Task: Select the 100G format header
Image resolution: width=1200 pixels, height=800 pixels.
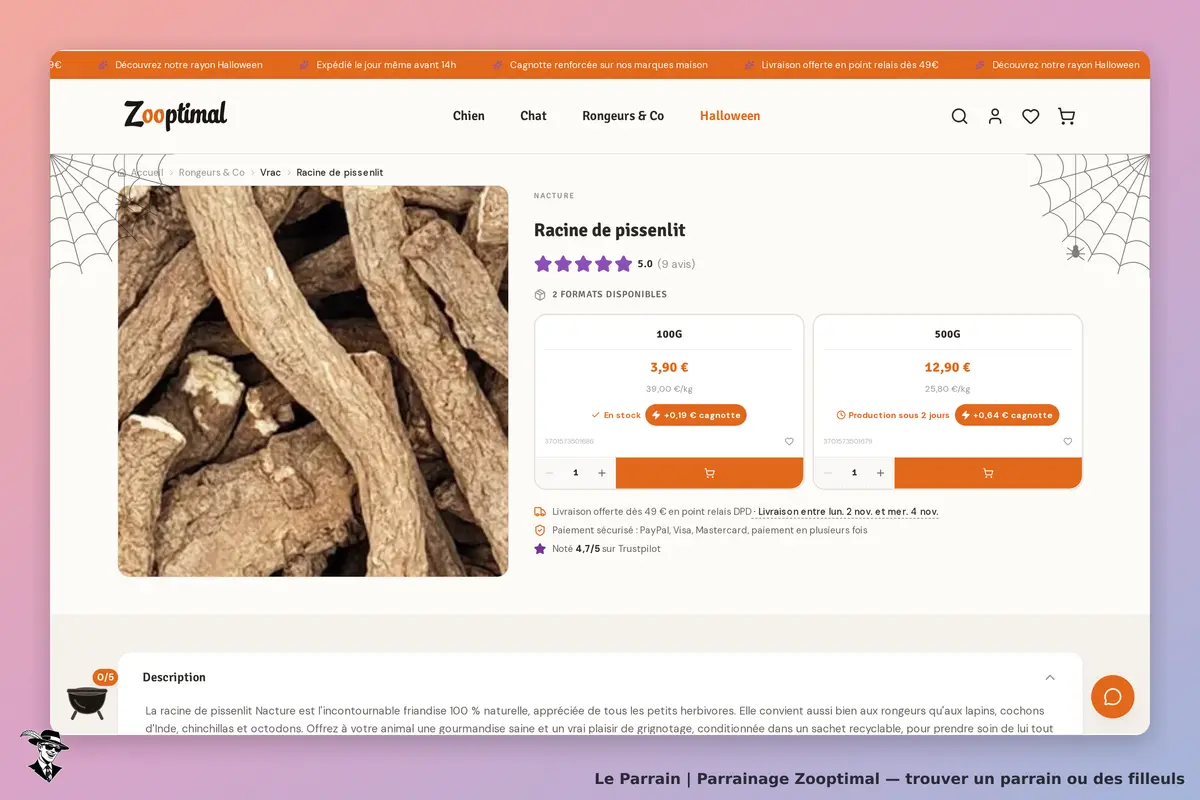Action: click(669, 334)
